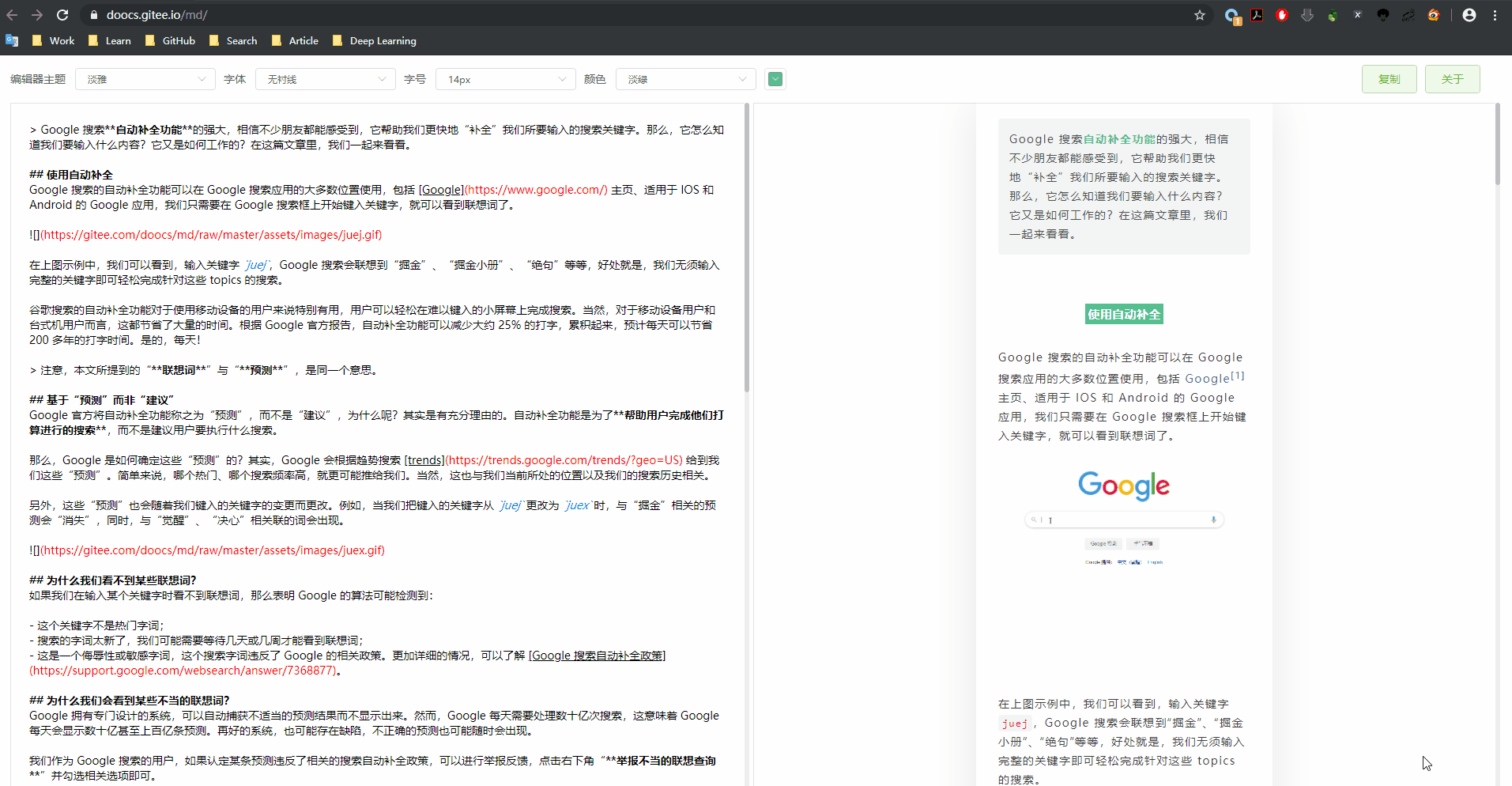Screen dimensions: 1512x786
Task: Open the Chrome three-dot menu
Action: pyautogui.click(x=1495, y=15)
